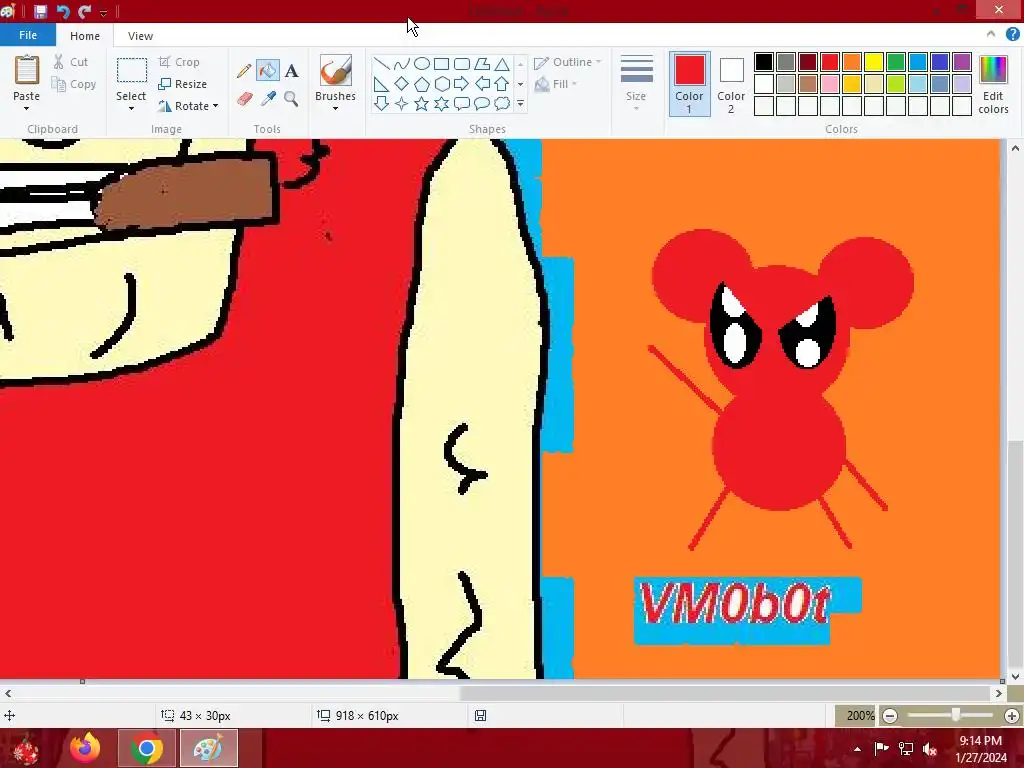The height and width of the screenshot is (768, 1024).
Task: Choose the Five-point star shape
Action: tap(422, 103)
